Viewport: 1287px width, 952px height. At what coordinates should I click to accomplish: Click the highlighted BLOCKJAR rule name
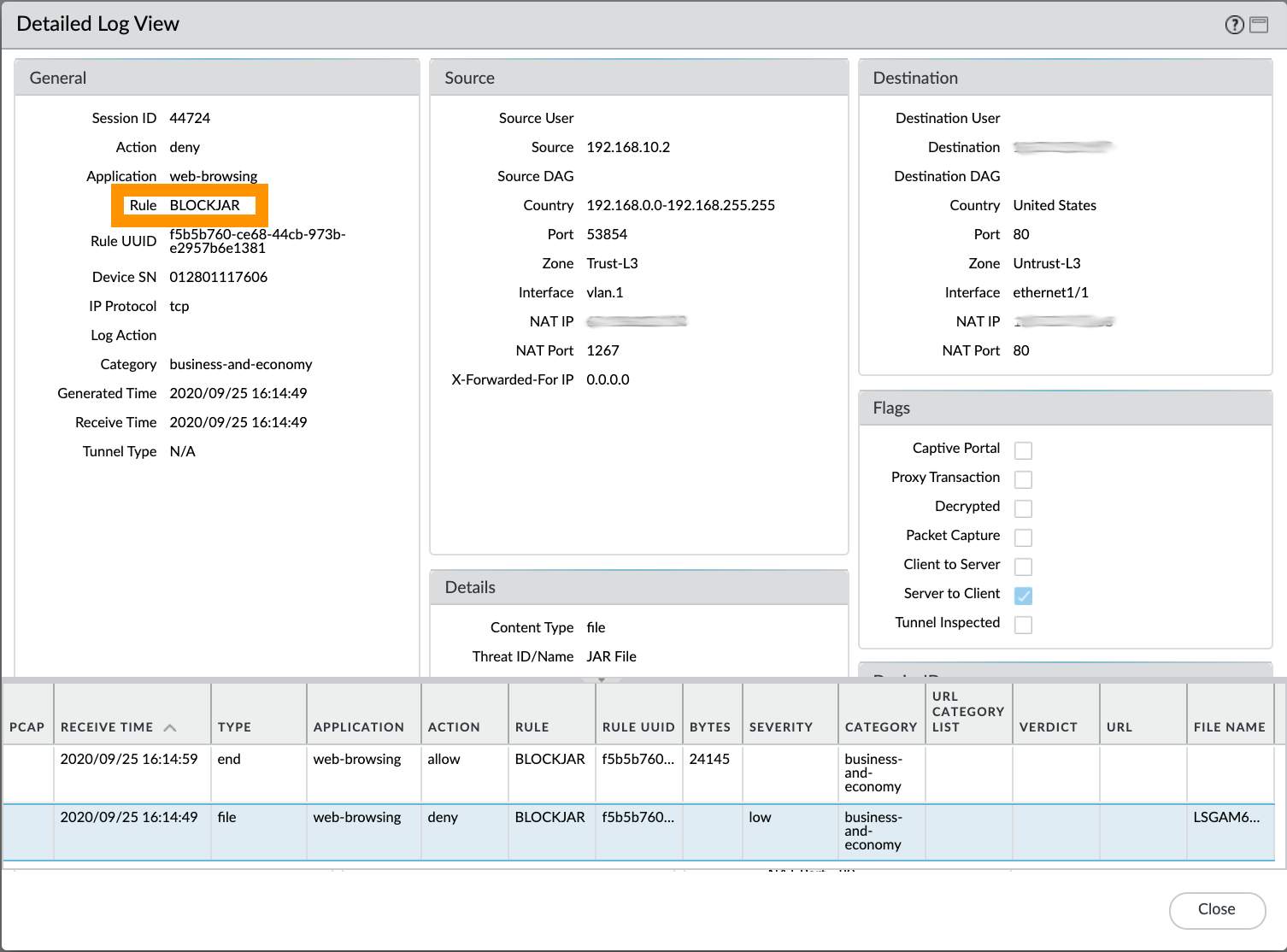pyautogui.click(x=206, y=205)
